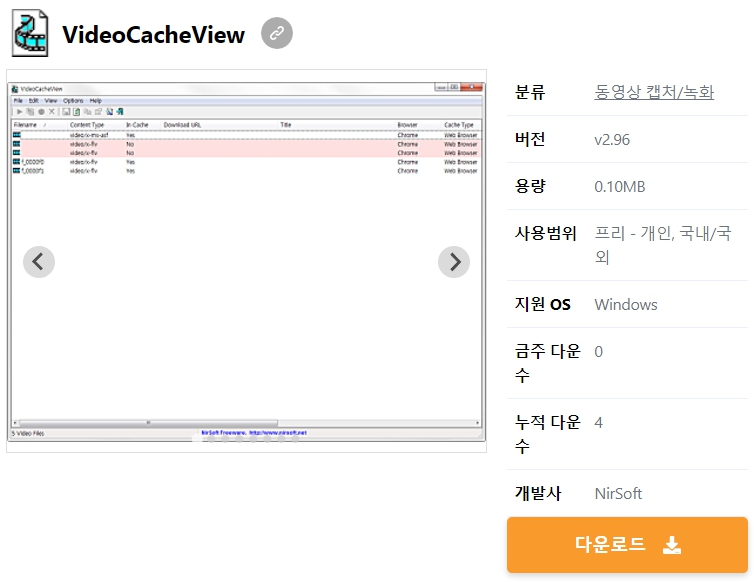Click the 용량 size label
The image size is (754, 583).
coord(530,186)
